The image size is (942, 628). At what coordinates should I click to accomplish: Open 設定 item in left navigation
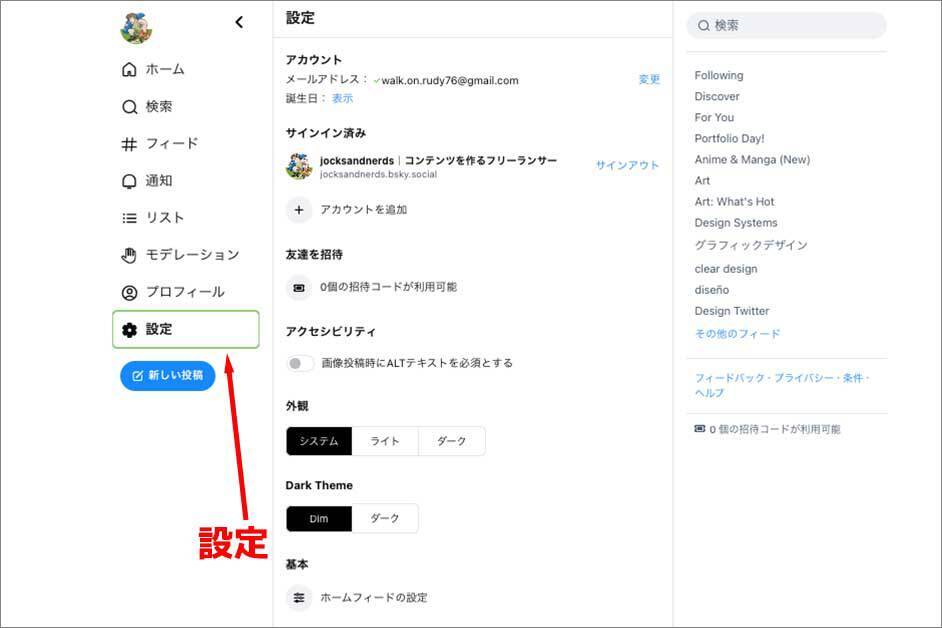coord(185,329)
